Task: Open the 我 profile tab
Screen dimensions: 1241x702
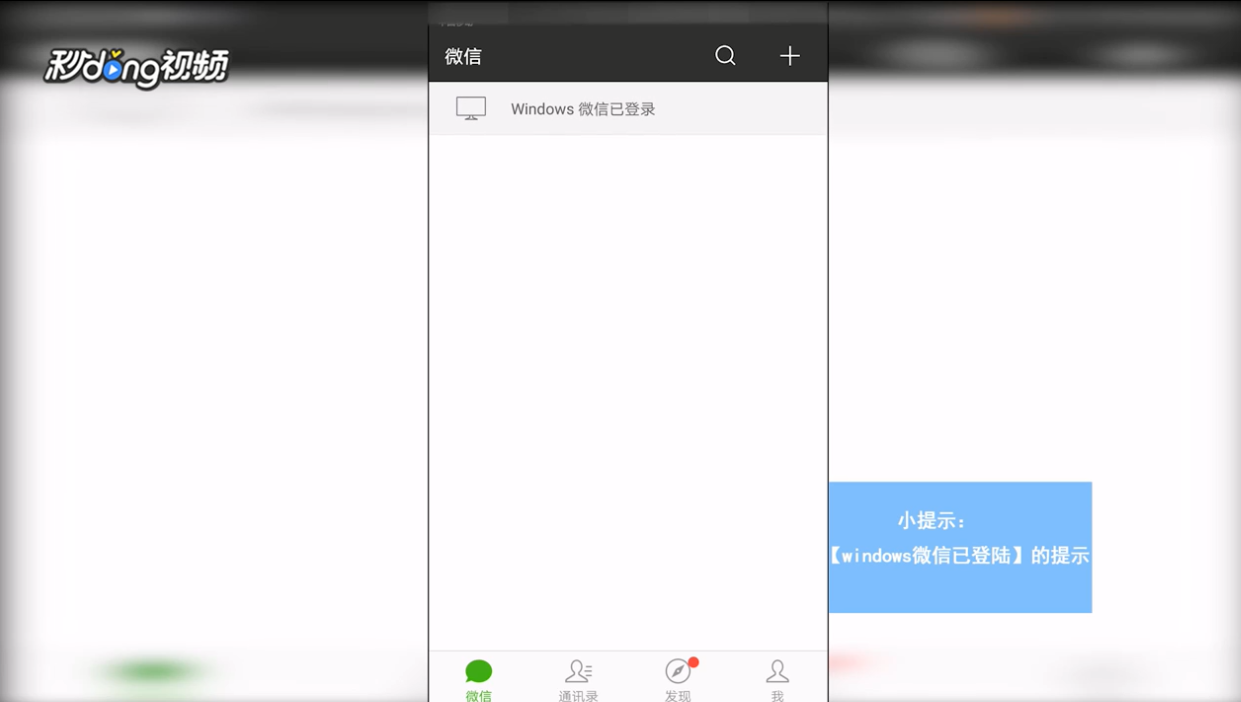Action: (777, 680)
